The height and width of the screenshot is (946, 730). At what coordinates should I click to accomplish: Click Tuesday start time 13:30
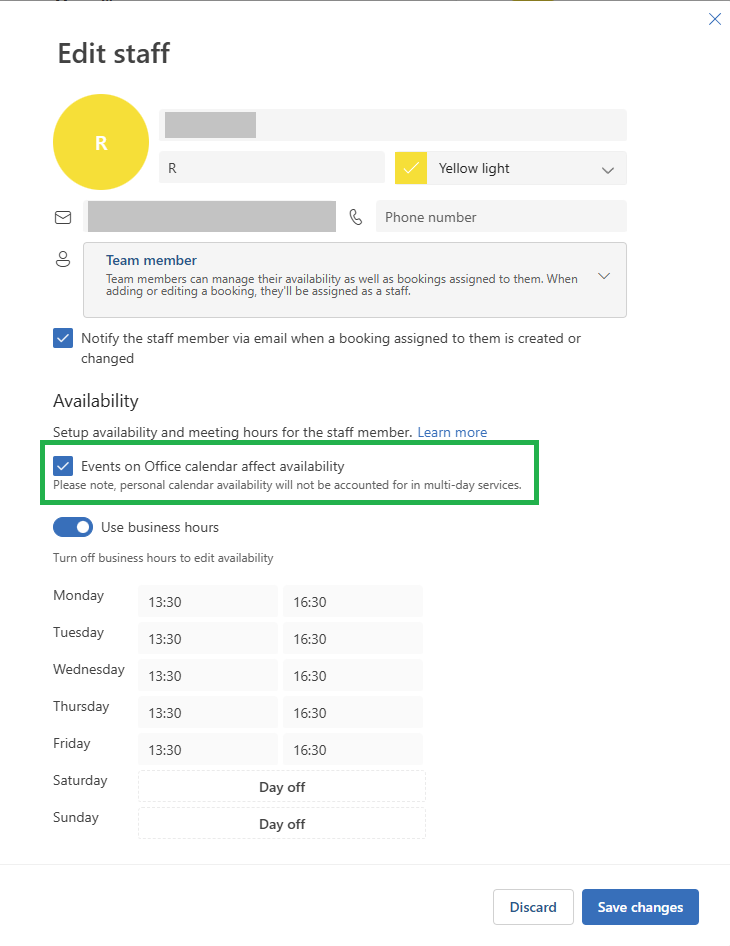point(208,638)
